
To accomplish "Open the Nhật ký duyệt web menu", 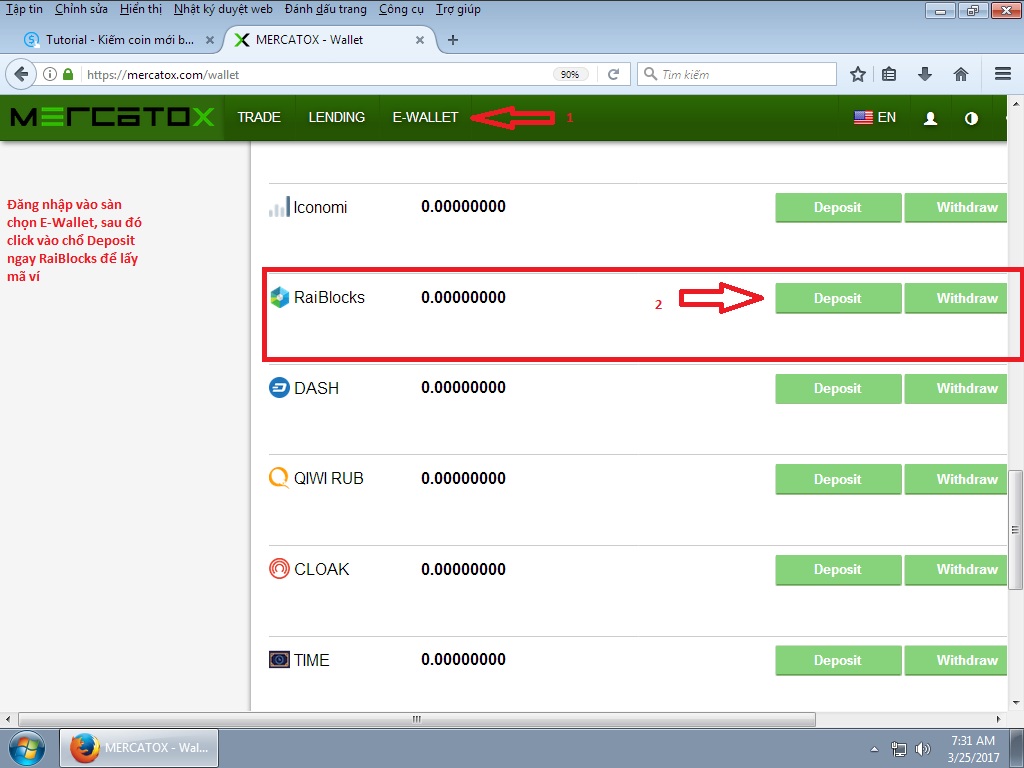I will point(223,9).
